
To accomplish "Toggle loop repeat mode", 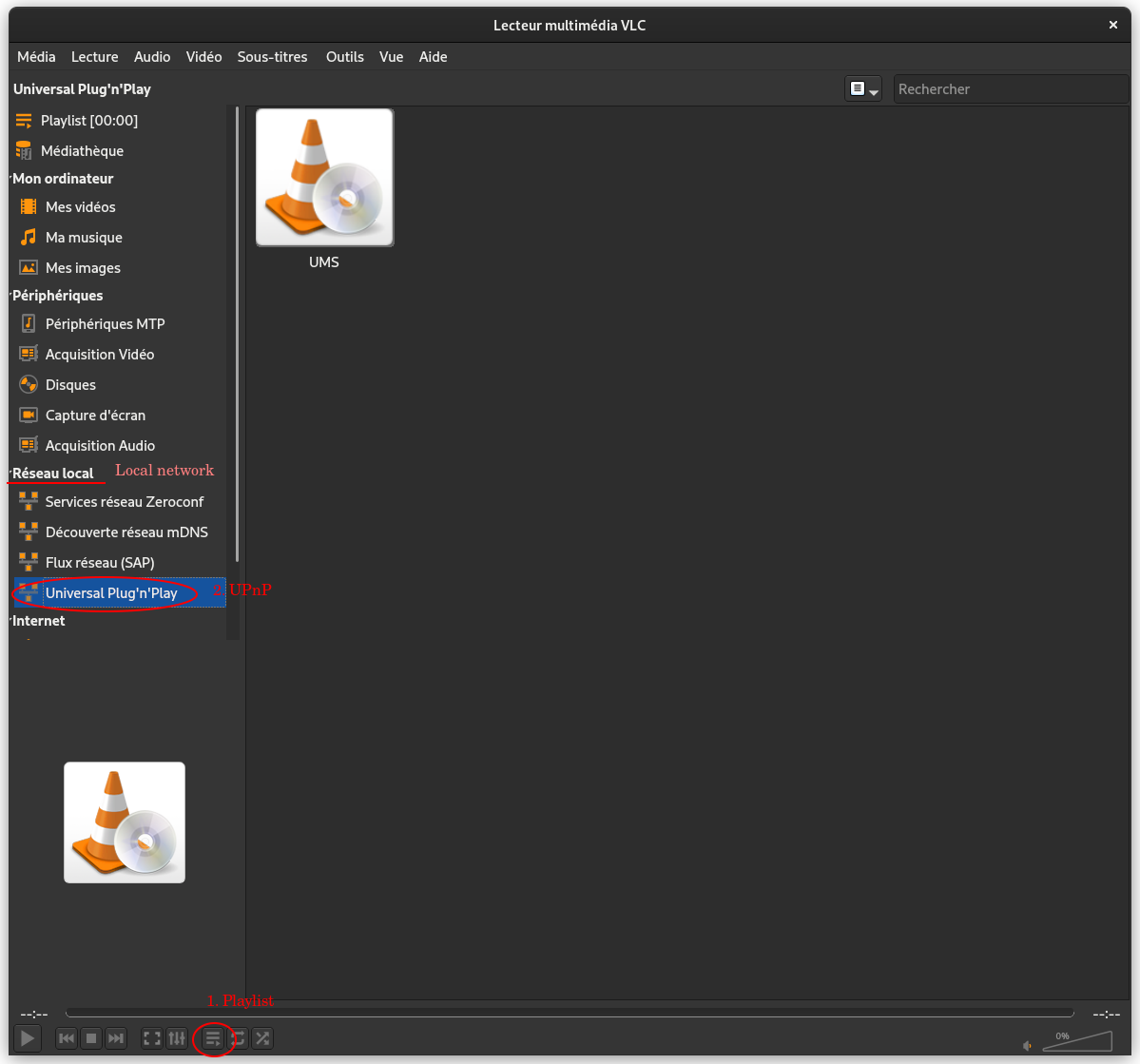I will click(x=238, y=1037).
